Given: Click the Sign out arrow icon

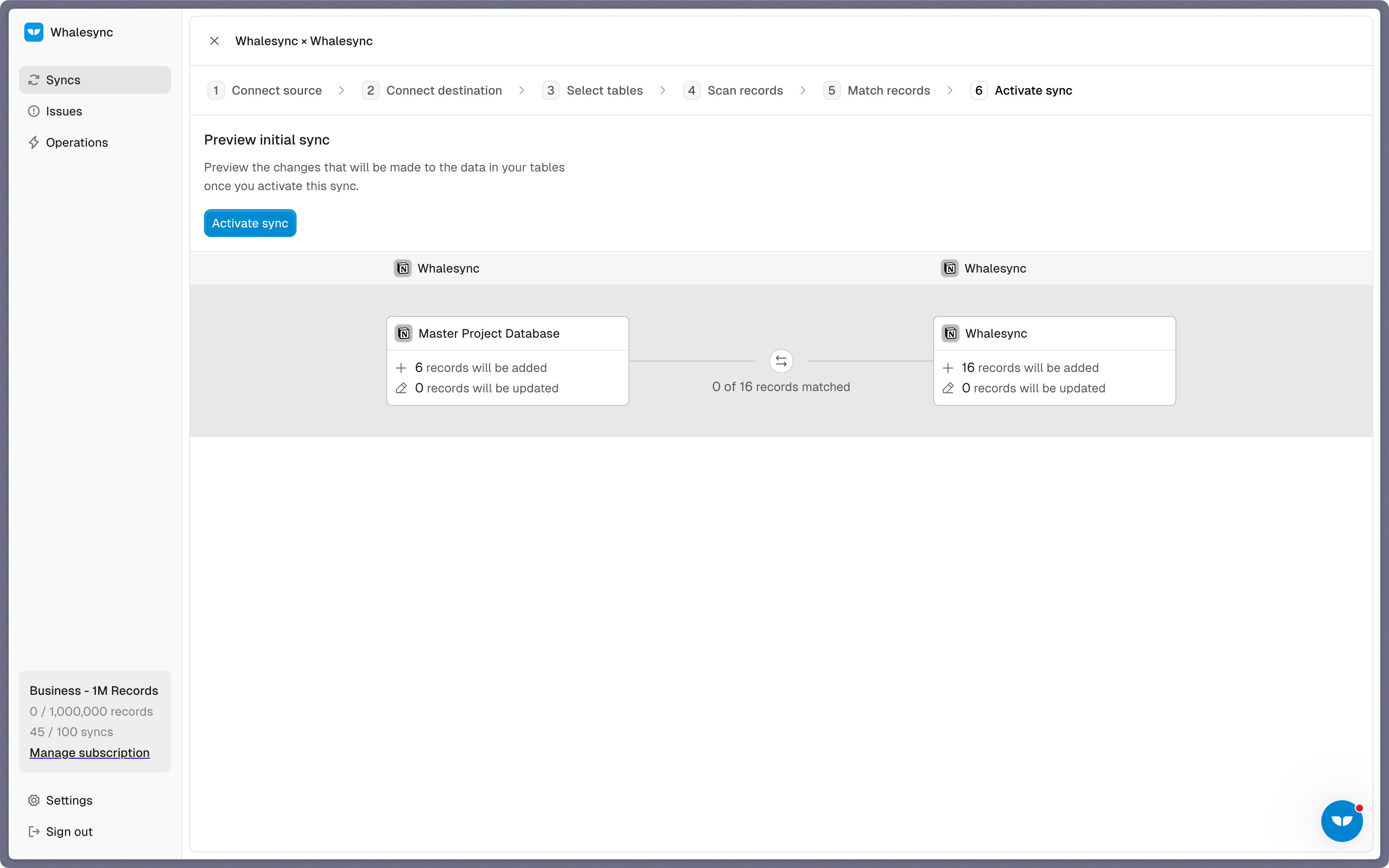Looking at the screenshot, I should tap(34, 832).
